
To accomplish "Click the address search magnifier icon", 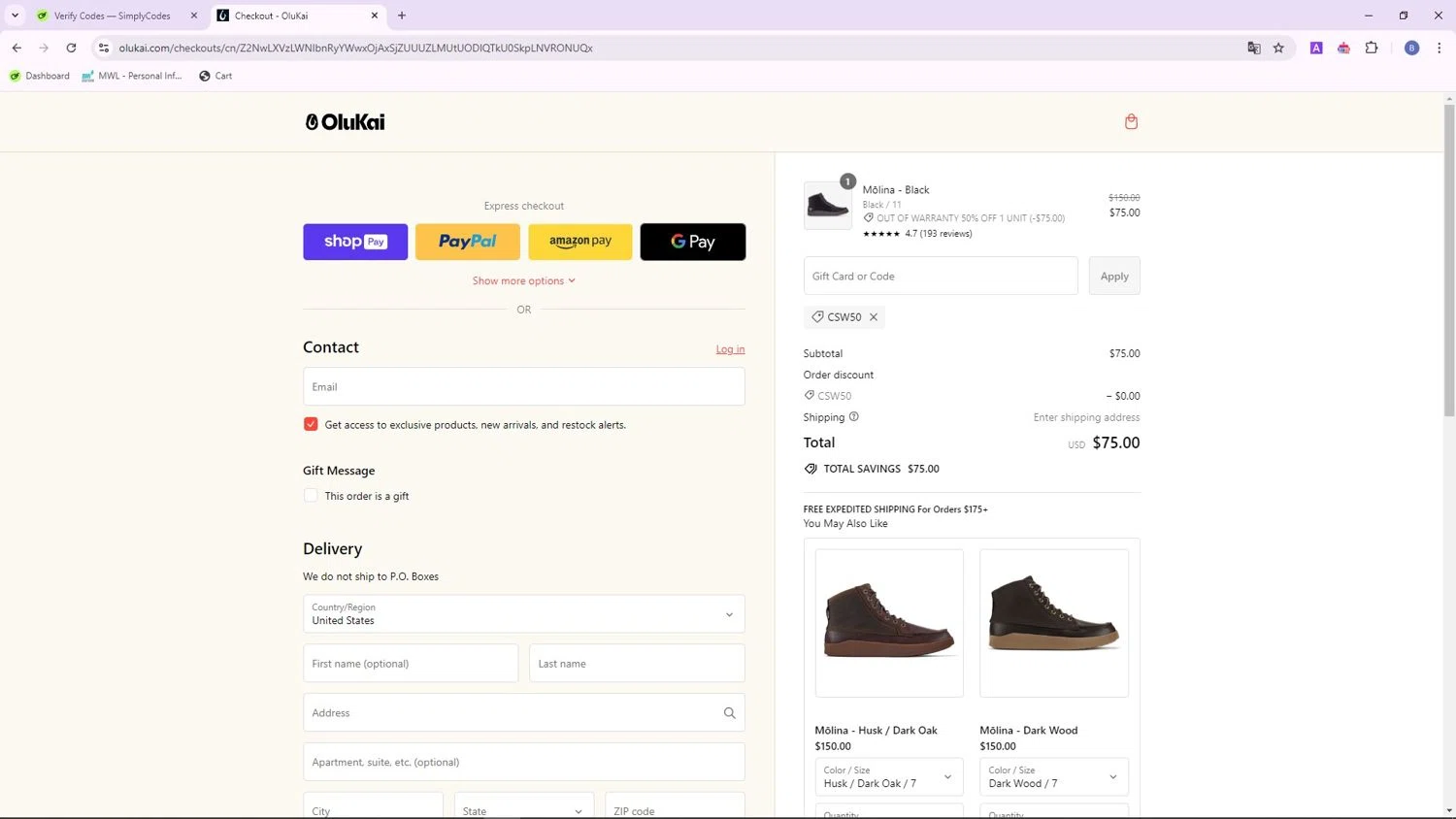I will (729, 713).
